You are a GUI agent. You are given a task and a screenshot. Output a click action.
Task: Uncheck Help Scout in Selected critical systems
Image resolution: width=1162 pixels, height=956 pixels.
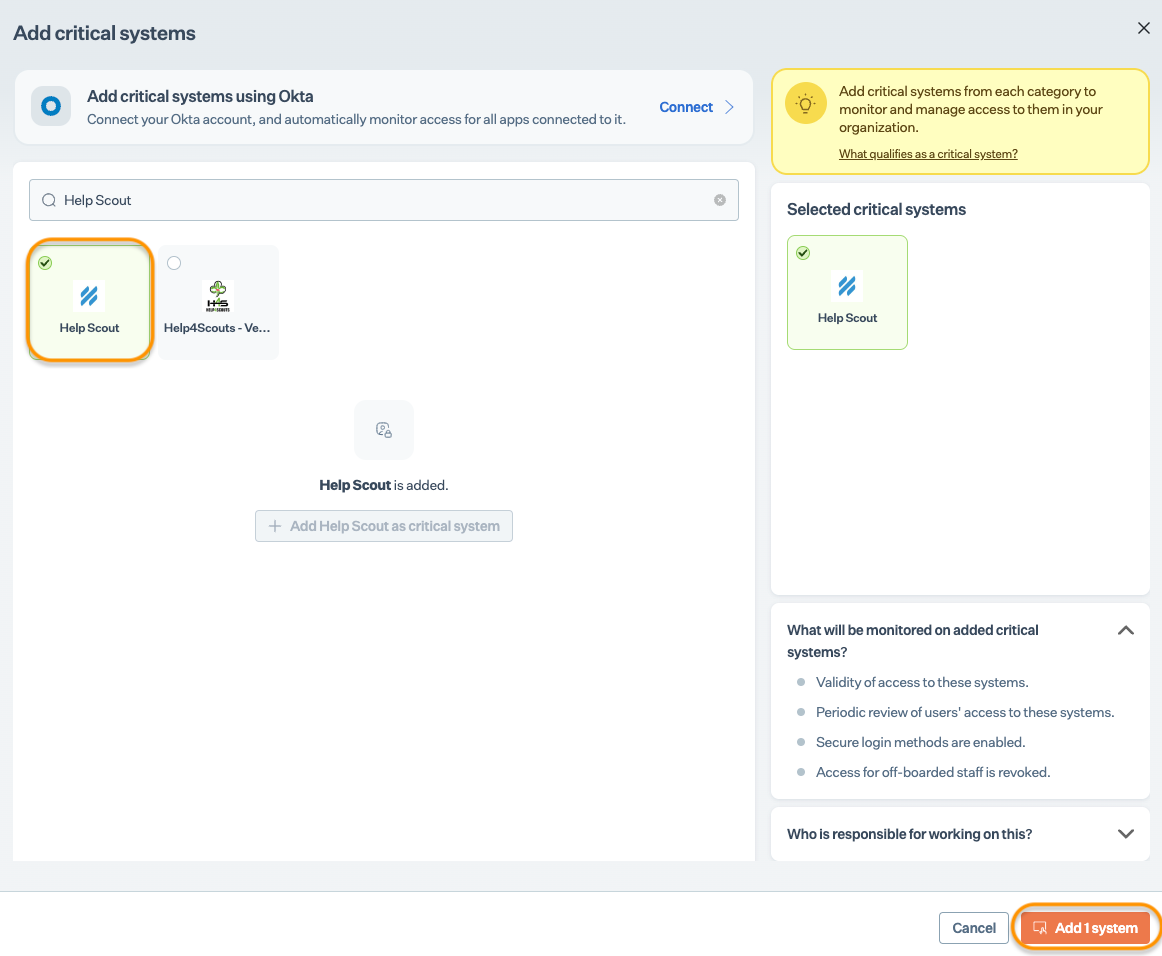pyautogui.click(x=803, y=253)
